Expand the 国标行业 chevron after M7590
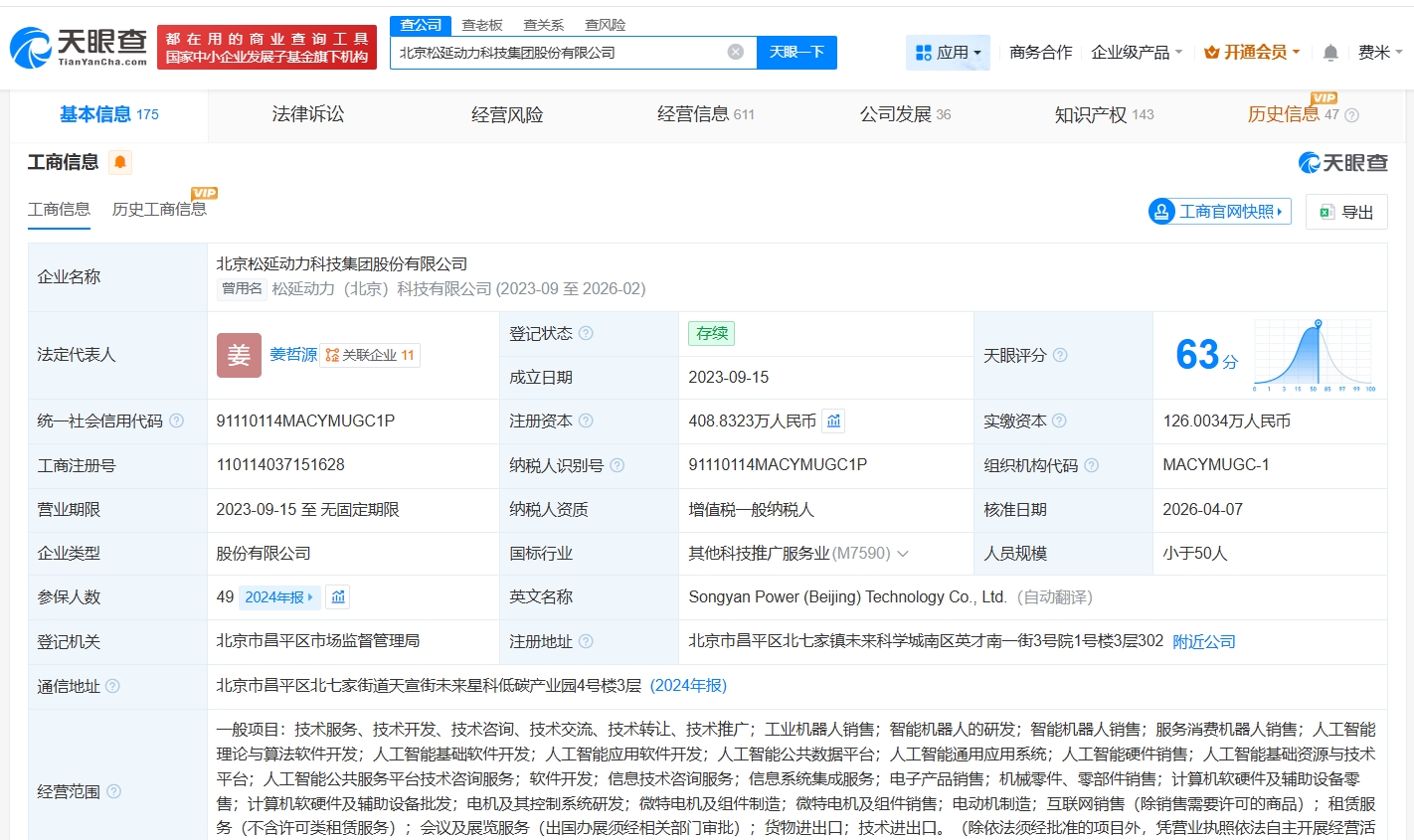Image resolution: width=1414 pixels, height=840 pixels. [x=903, y=554]
